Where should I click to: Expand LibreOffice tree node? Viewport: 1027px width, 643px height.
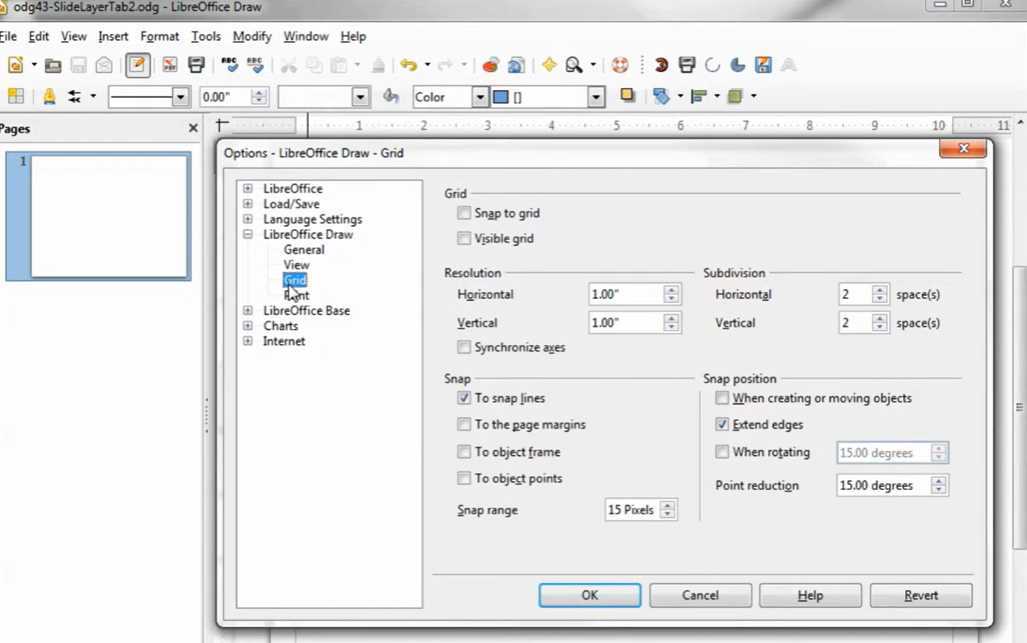pos(248,188)
